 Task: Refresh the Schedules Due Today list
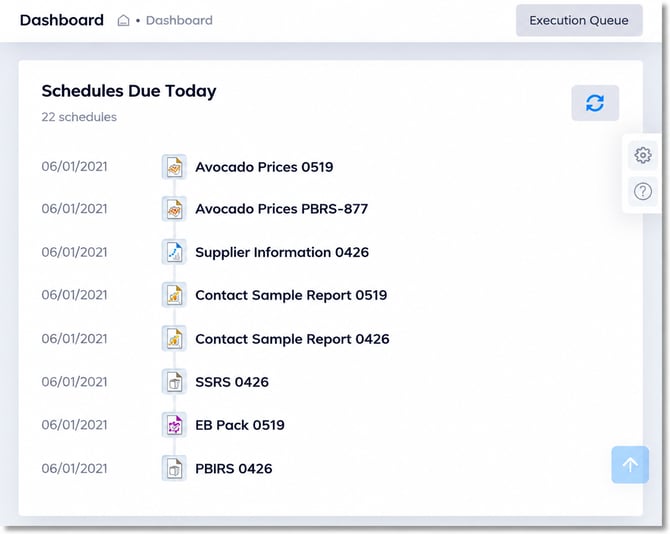point(595,103)
